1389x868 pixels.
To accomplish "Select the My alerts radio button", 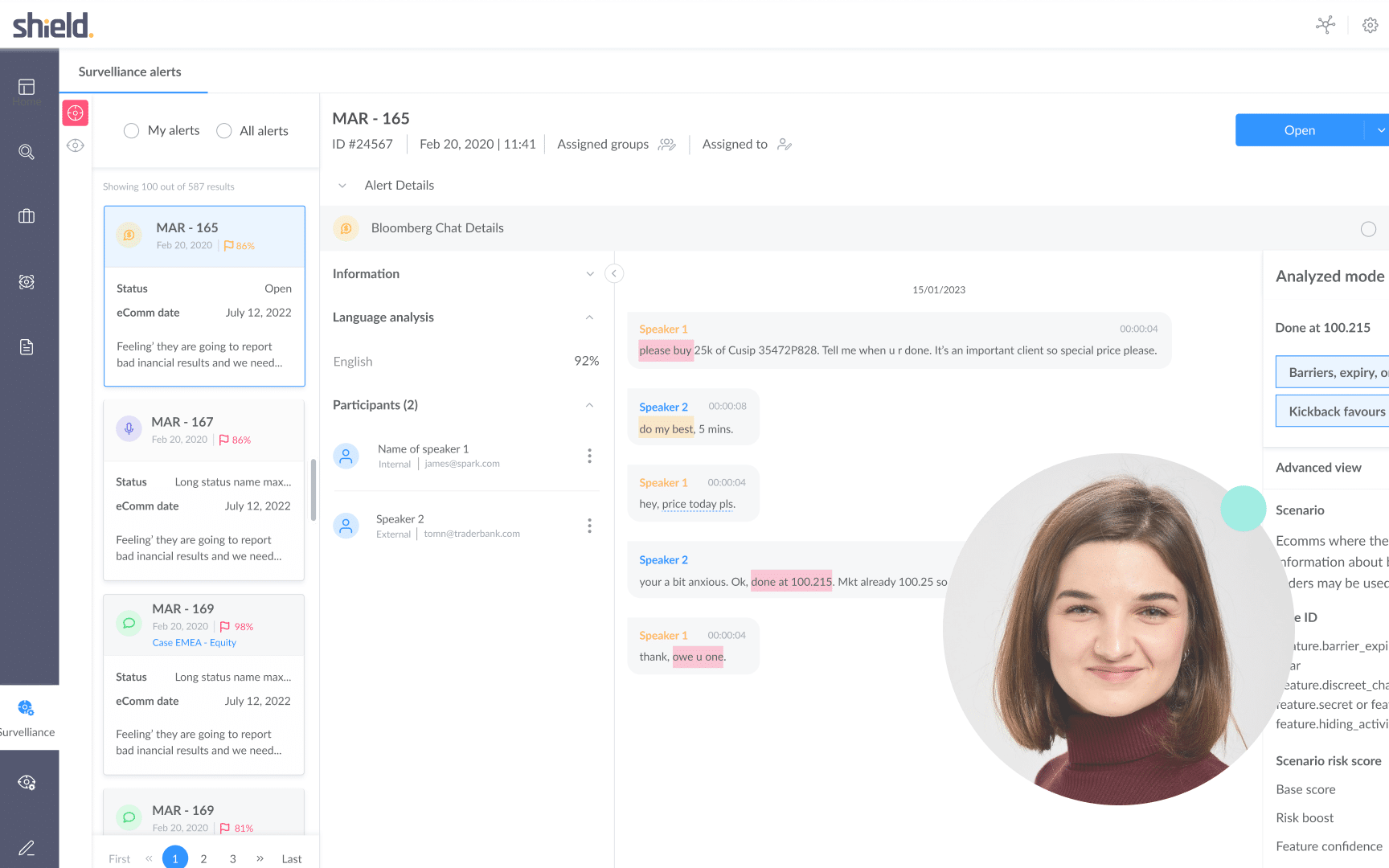I will pyautogui.click(x=132, y=131).
